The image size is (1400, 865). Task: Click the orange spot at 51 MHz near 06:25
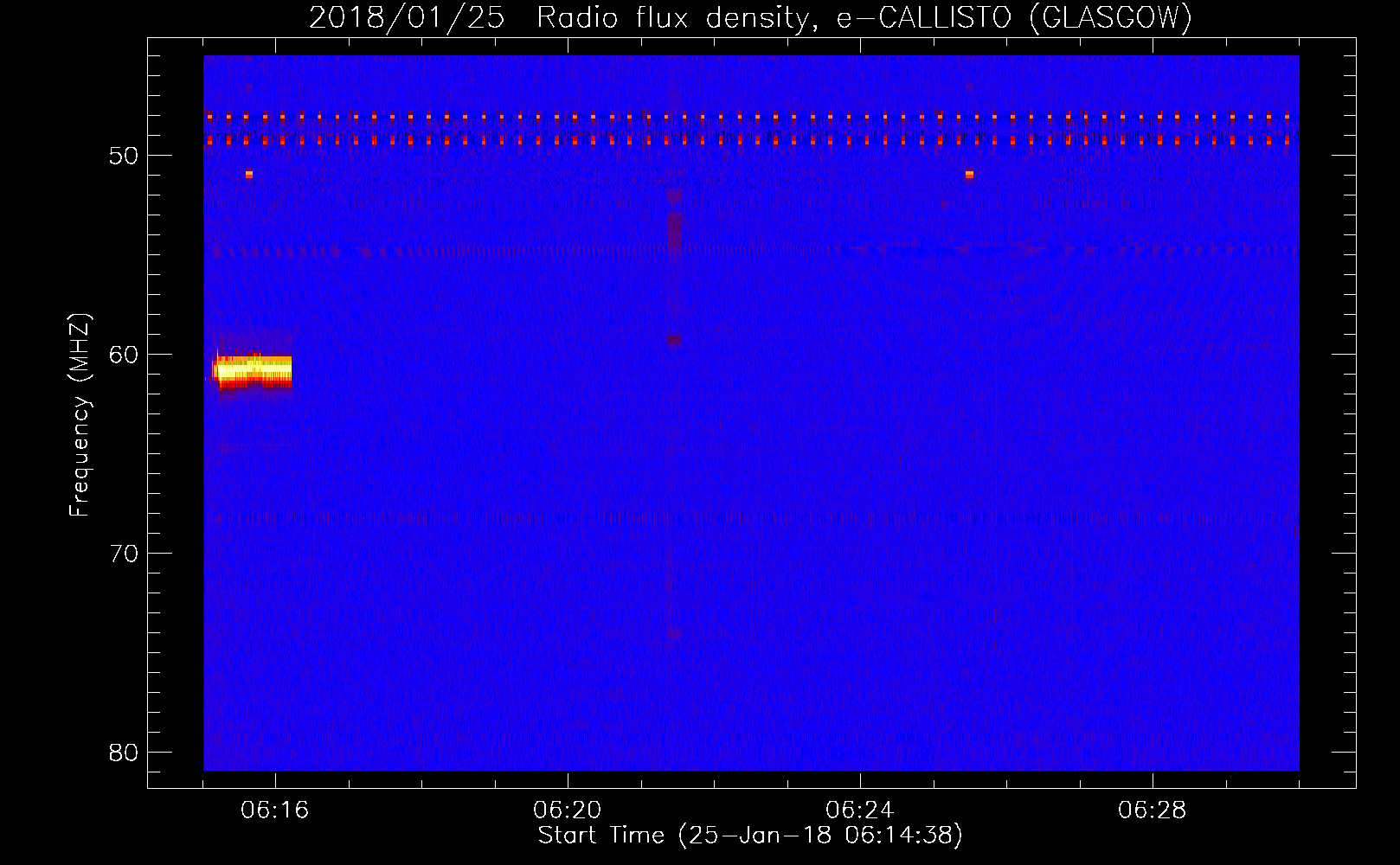969,175
